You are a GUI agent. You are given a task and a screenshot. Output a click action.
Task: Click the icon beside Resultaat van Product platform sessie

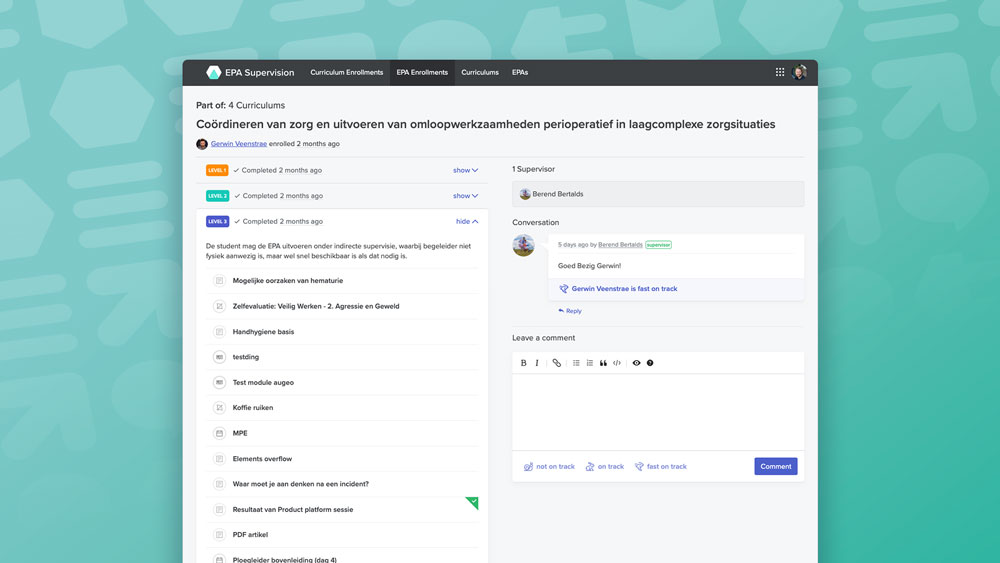[x=219, y=509]
